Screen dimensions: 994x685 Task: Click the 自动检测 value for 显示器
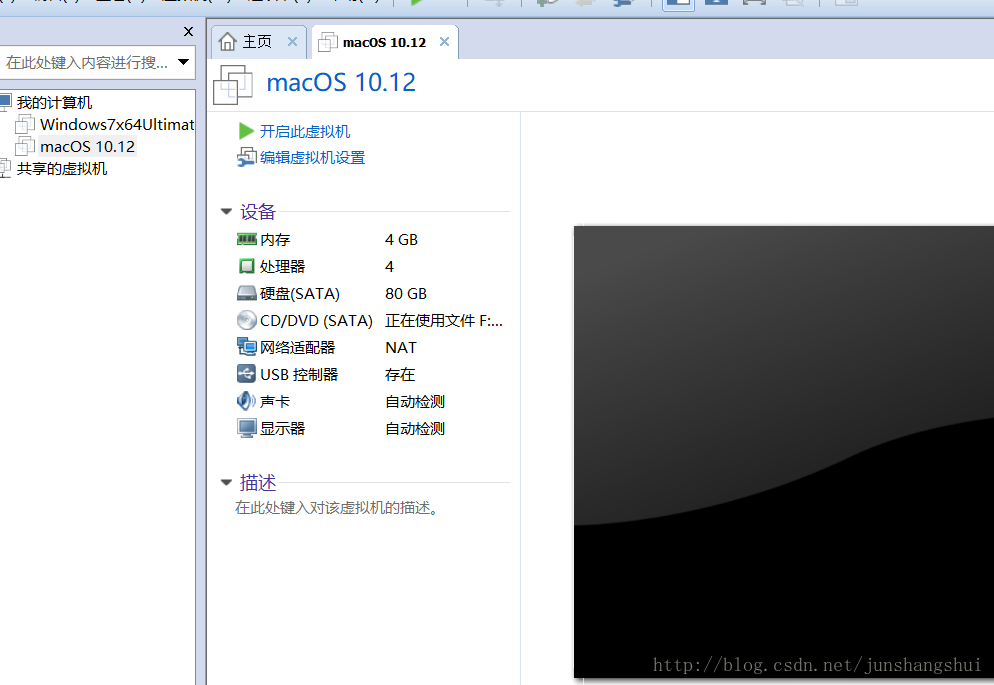click(415, 428)
